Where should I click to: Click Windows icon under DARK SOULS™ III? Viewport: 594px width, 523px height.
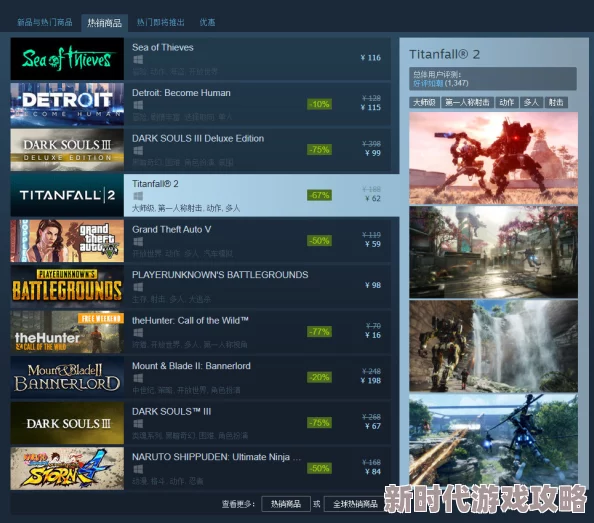[138, 423]
